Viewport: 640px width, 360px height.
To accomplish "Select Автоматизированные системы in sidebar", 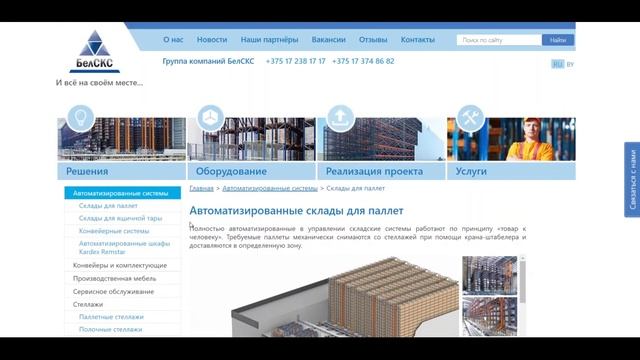I will click(x=122, y=193).
